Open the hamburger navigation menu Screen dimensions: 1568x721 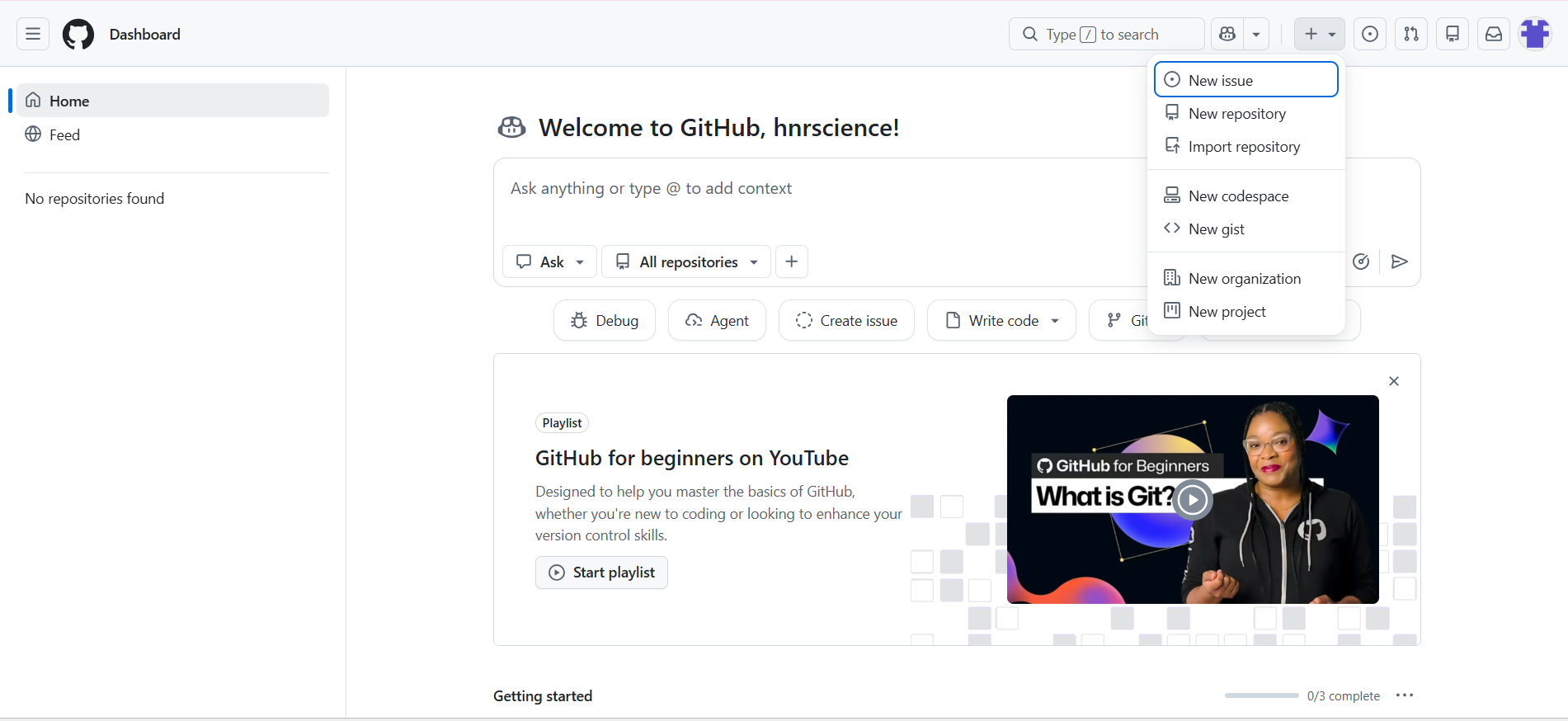tap(33, 34)
